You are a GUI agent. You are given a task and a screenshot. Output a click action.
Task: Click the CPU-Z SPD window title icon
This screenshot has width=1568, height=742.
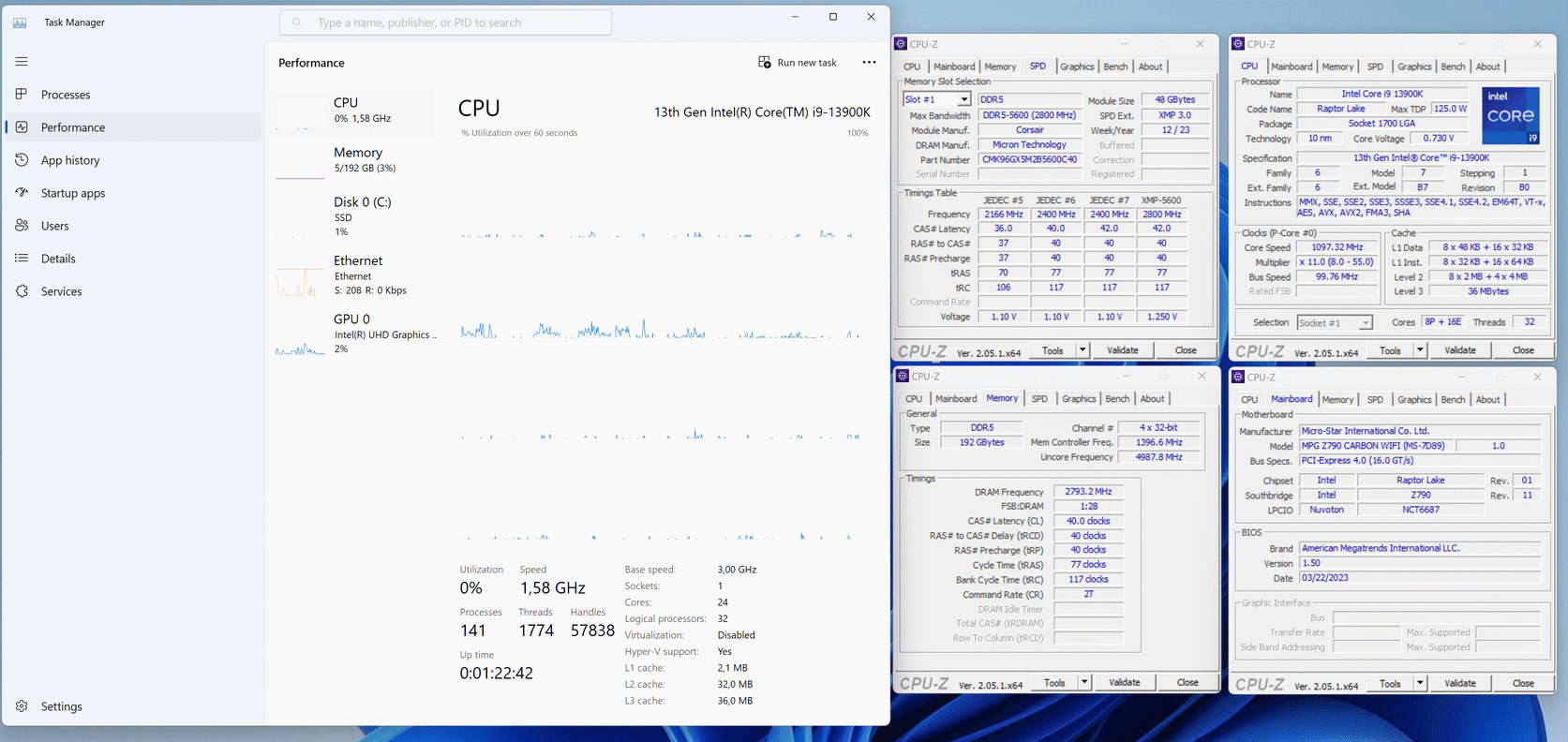901,44
